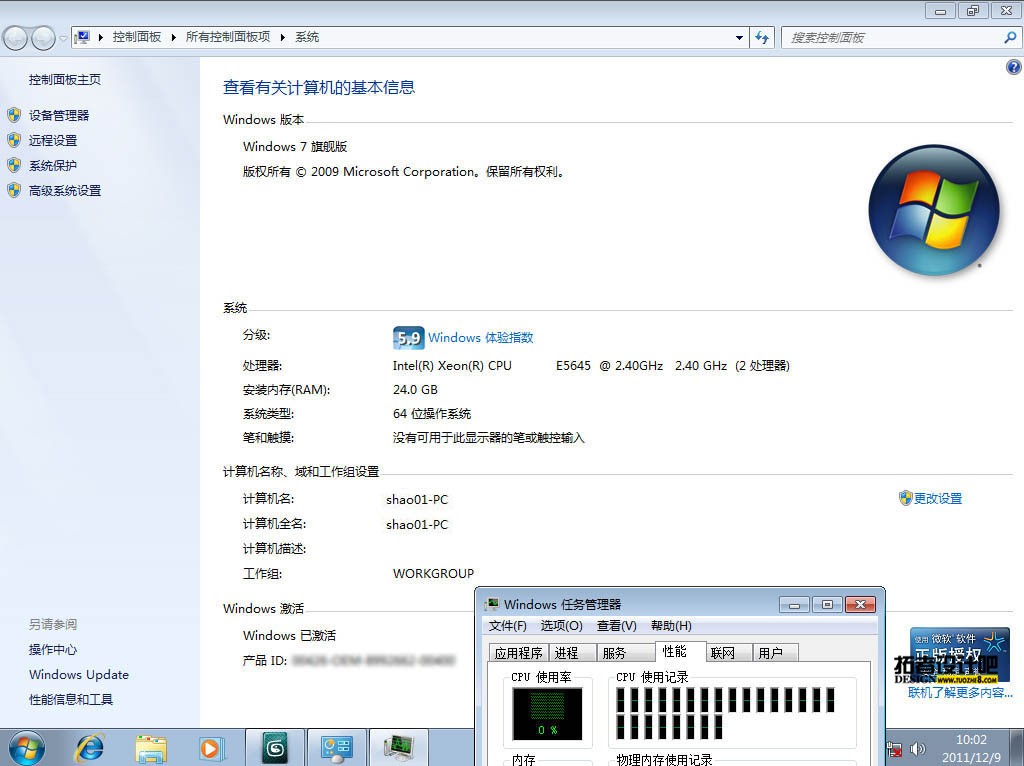Select System breadcrumb segment
The image size is (1024, 766).
tap(307, 37)
